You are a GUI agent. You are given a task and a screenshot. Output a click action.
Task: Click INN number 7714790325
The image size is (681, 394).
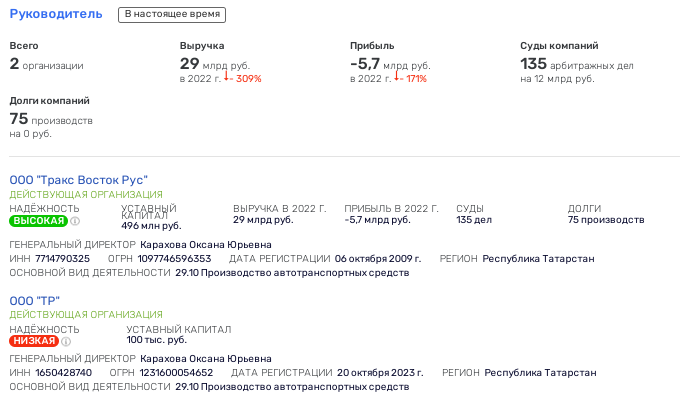[63, 259]
